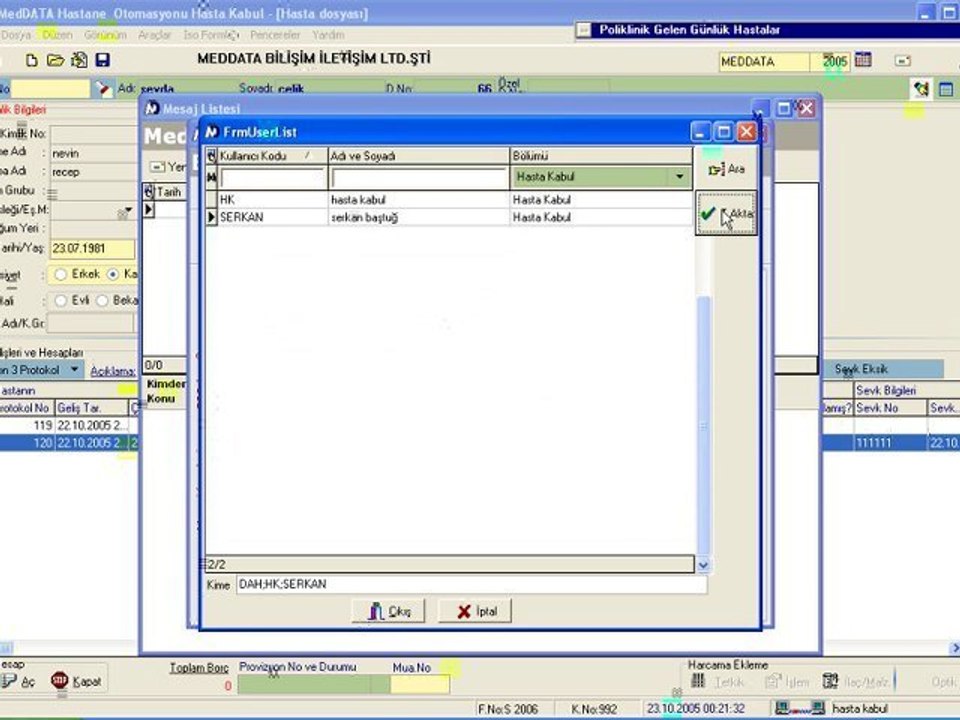Screen dimensions: 960x720
Task: Open the Dosya menu
Action: [x=16, y=35]
